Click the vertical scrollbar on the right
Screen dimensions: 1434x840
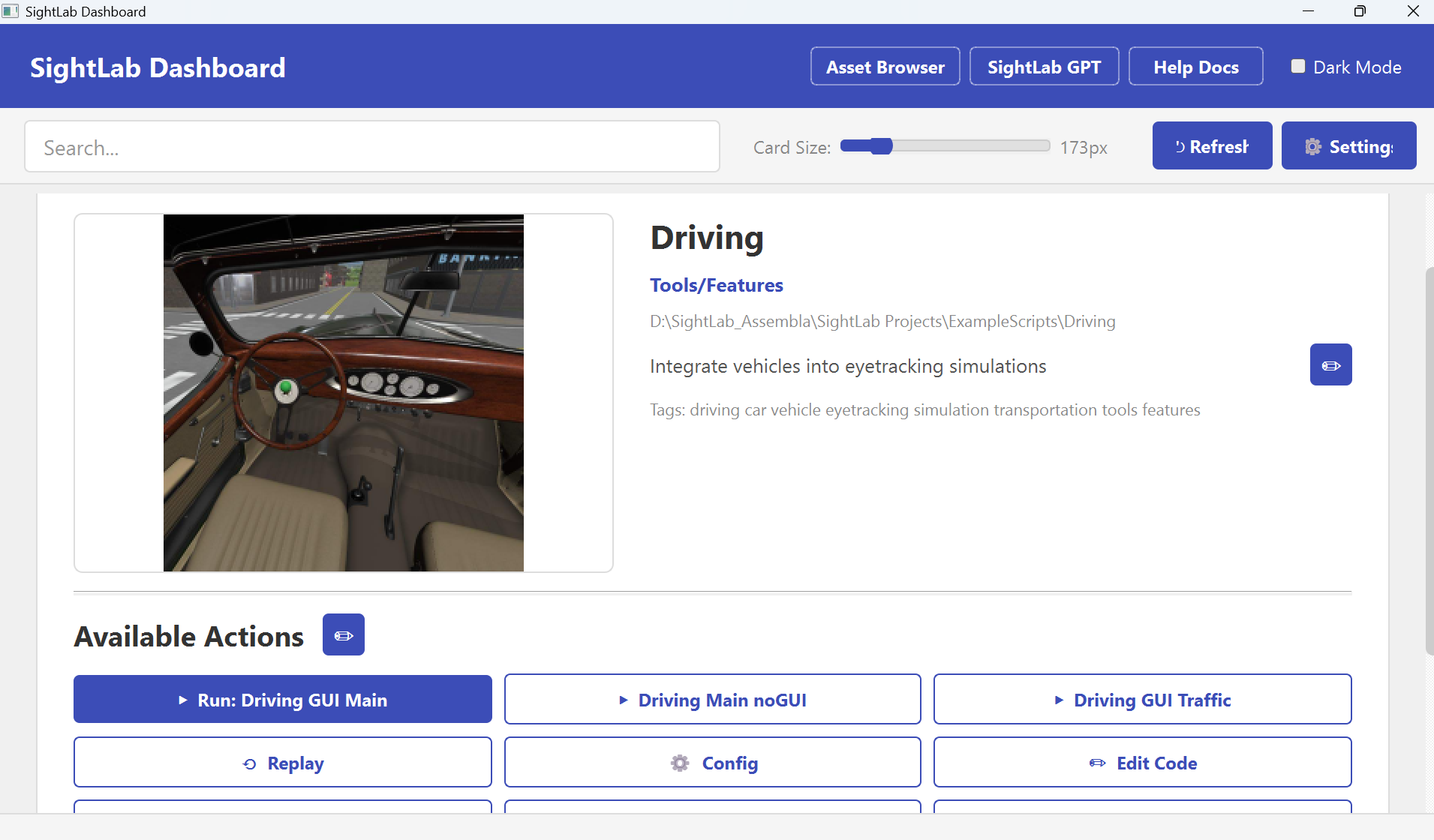pos(1428,460)
